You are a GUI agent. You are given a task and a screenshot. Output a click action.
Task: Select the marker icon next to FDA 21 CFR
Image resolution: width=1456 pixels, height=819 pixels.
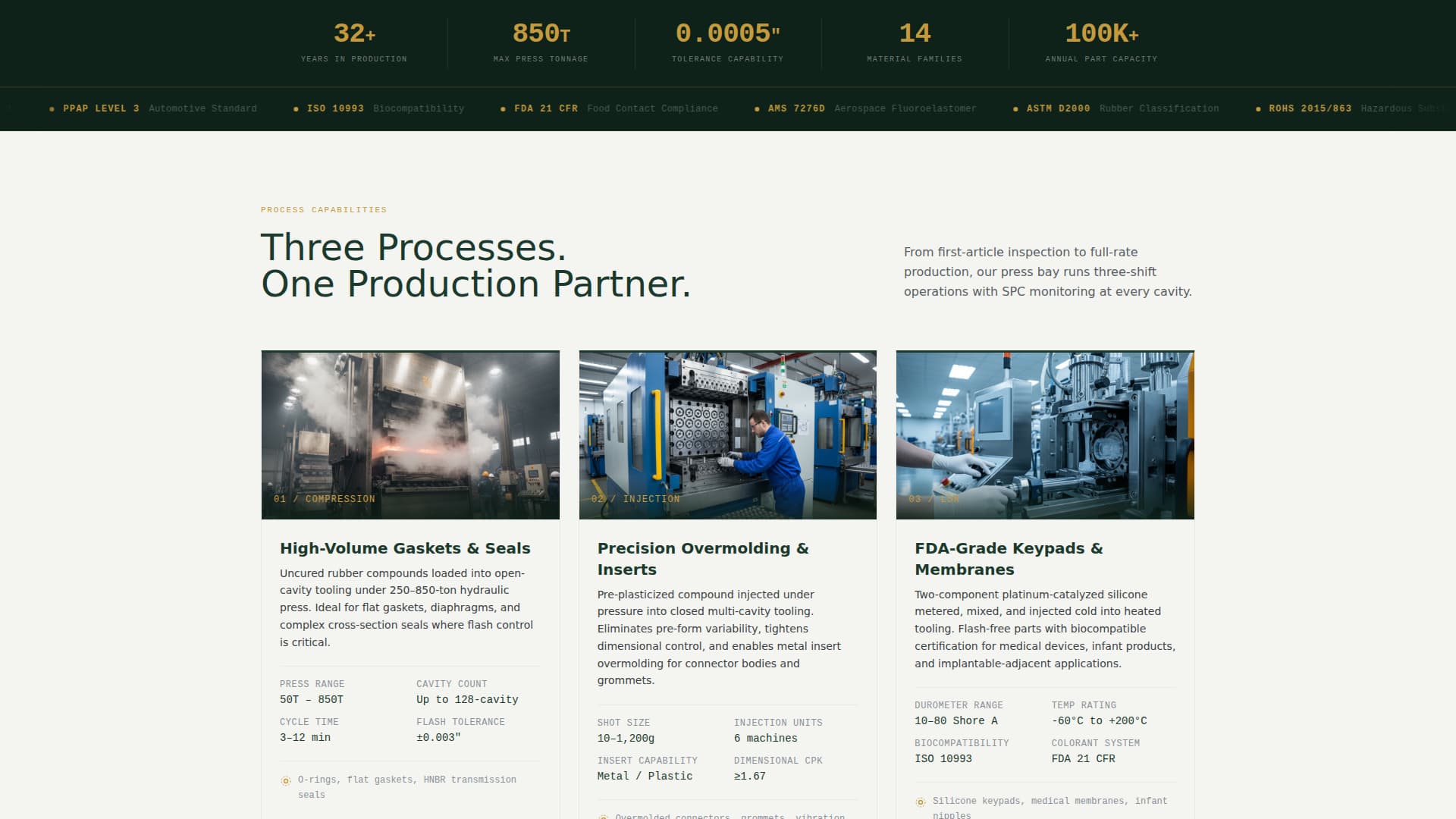502,108
